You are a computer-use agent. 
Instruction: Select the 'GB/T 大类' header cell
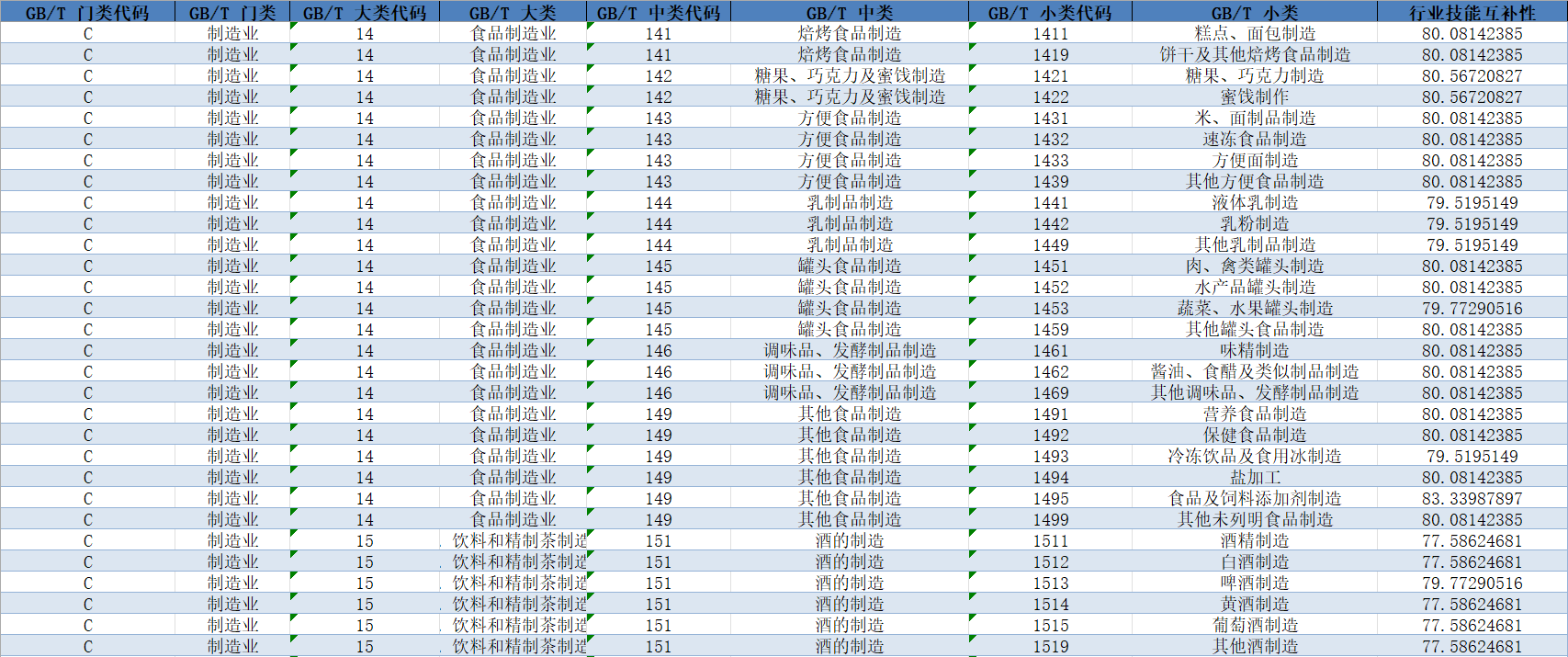(x=513, y=13)
